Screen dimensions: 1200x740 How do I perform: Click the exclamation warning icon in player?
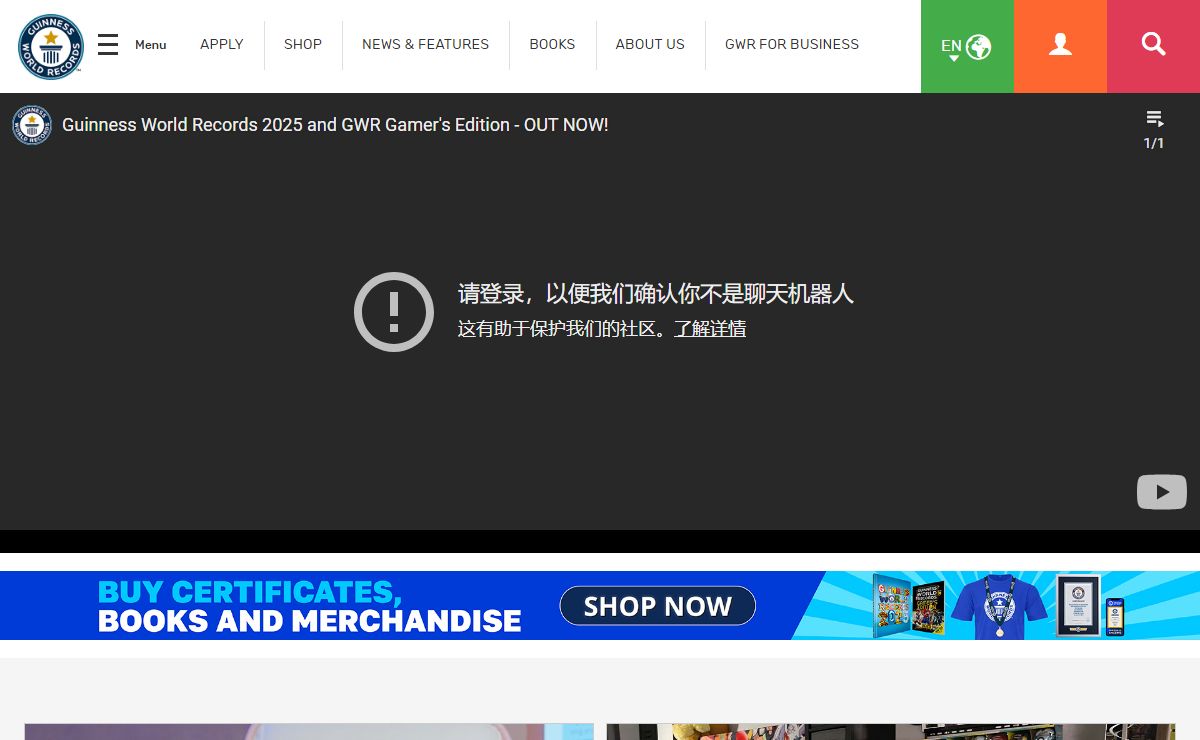pos(394,312)
